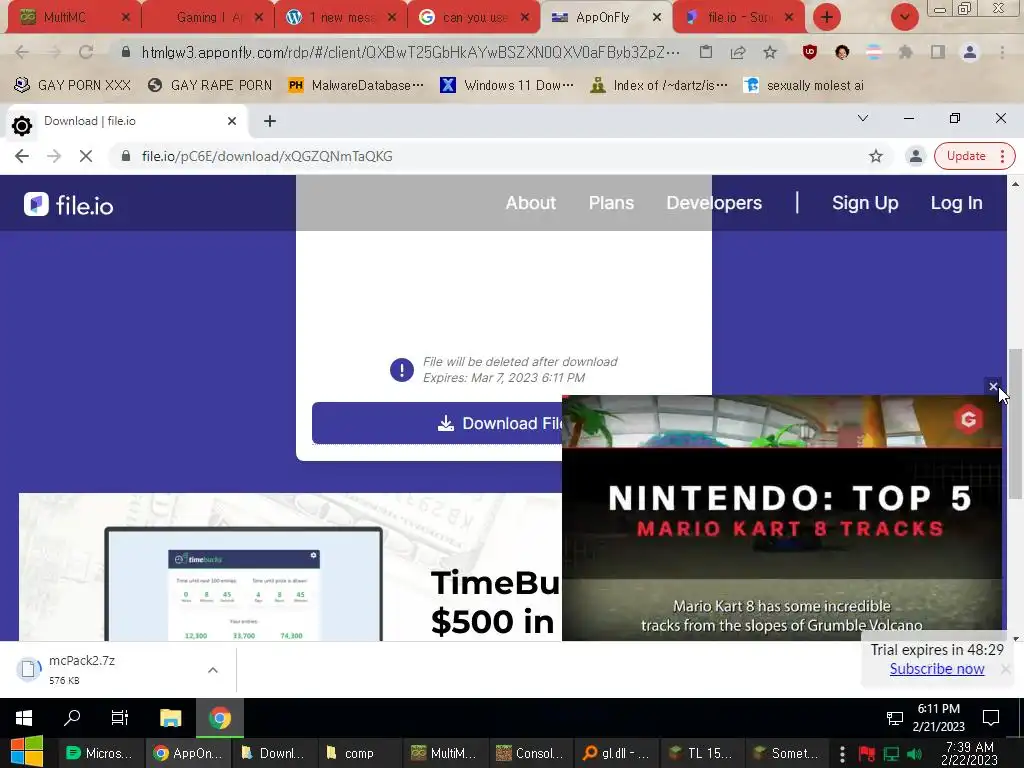Viewport: 1024px width, 768px height.
Task: Open the red tab search dropdown in the outer browser
Action: (904, 17)
